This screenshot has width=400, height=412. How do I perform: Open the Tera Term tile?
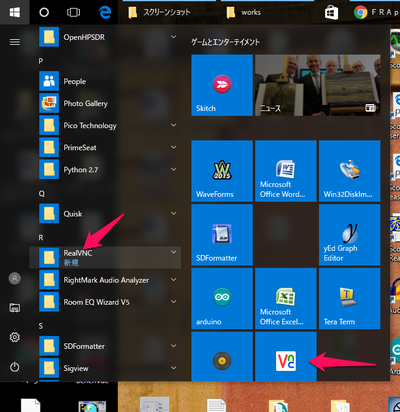(349, 298)
